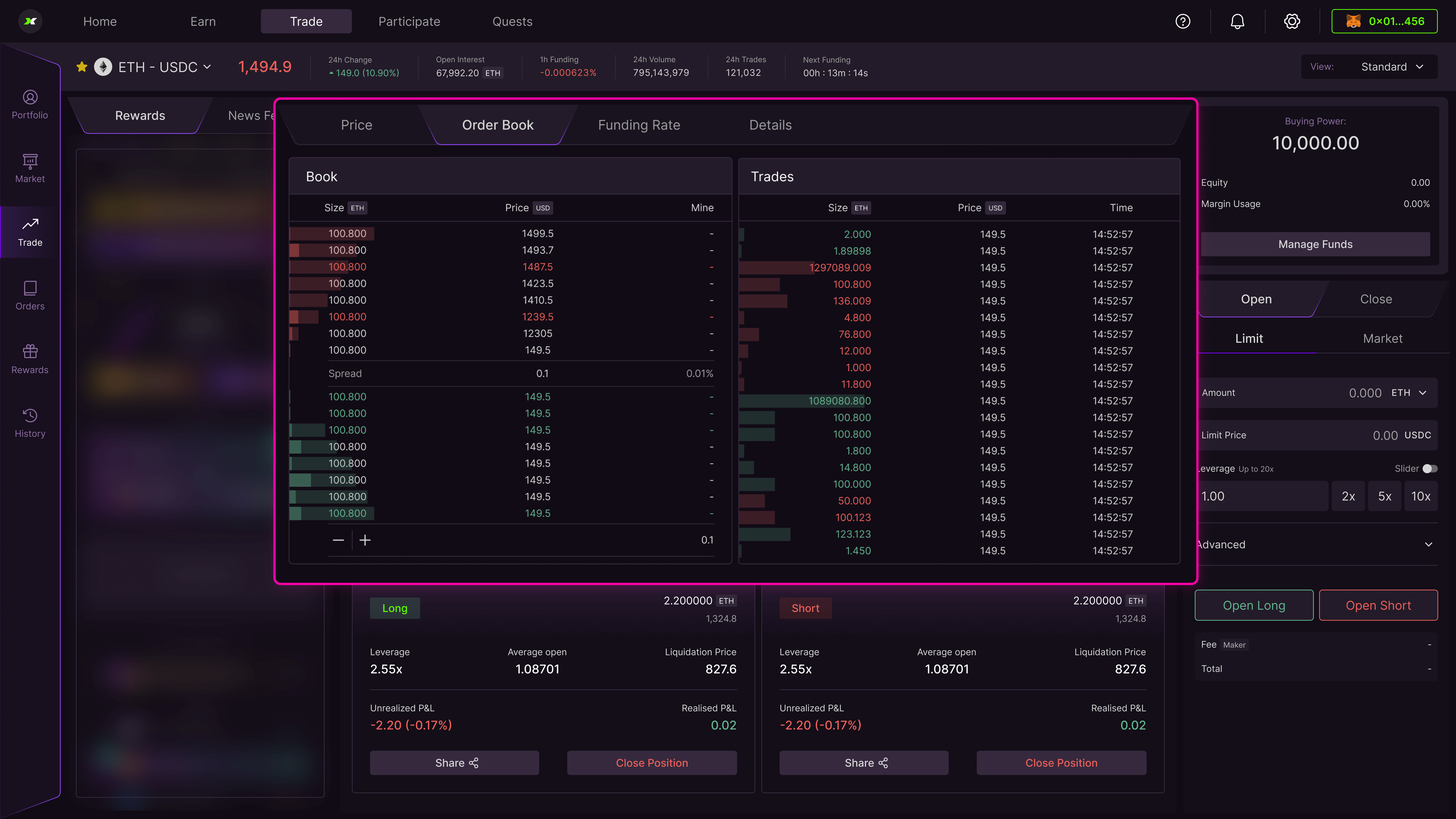Image resolution: width=1456 pixels, height=819 pixels.
Task: Open Portfolio in the sidebar
Action: [x=30, y=105]
